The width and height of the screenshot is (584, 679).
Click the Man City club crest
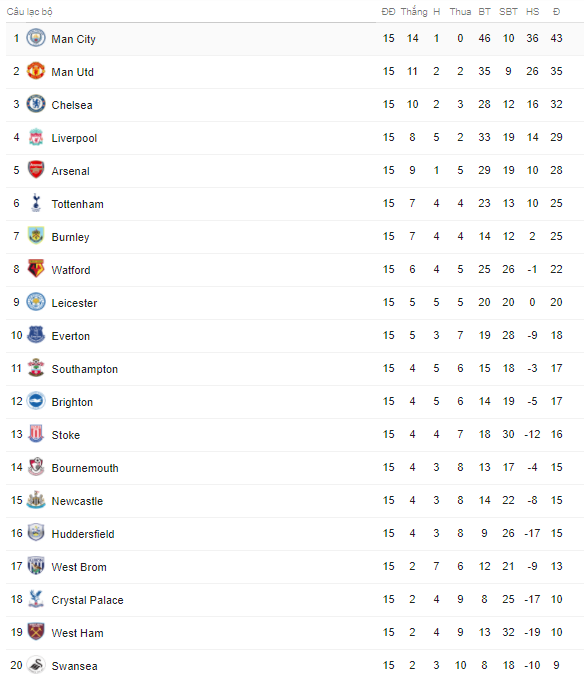36,38
